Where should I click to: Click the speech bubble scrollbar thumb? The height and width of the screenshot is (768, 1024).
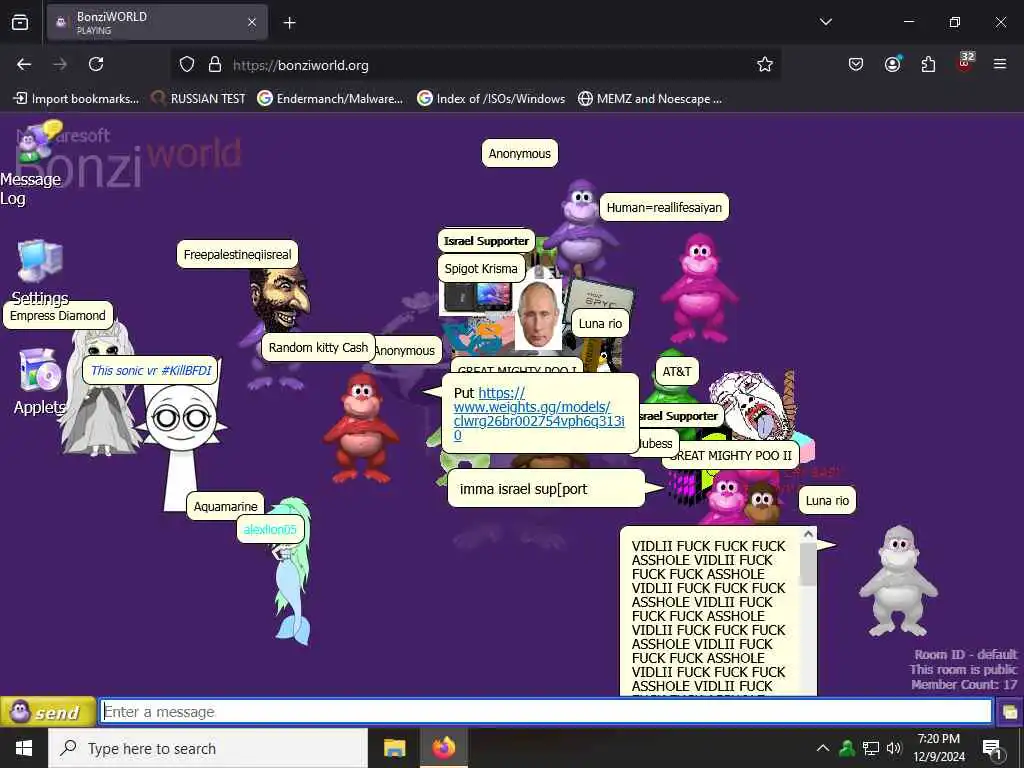[x=808, y=564]
